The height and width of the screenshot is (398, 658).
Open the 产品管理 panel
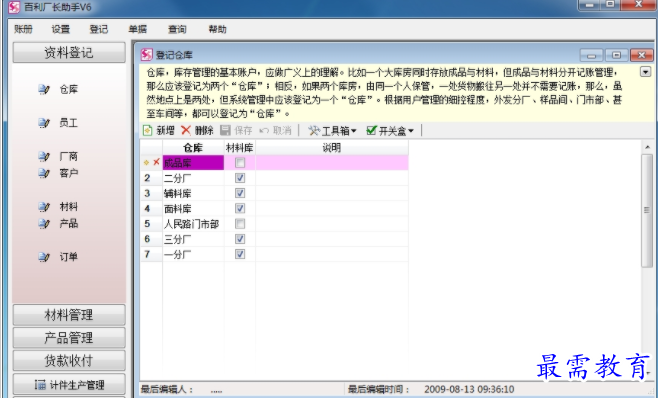pos(69,338)
